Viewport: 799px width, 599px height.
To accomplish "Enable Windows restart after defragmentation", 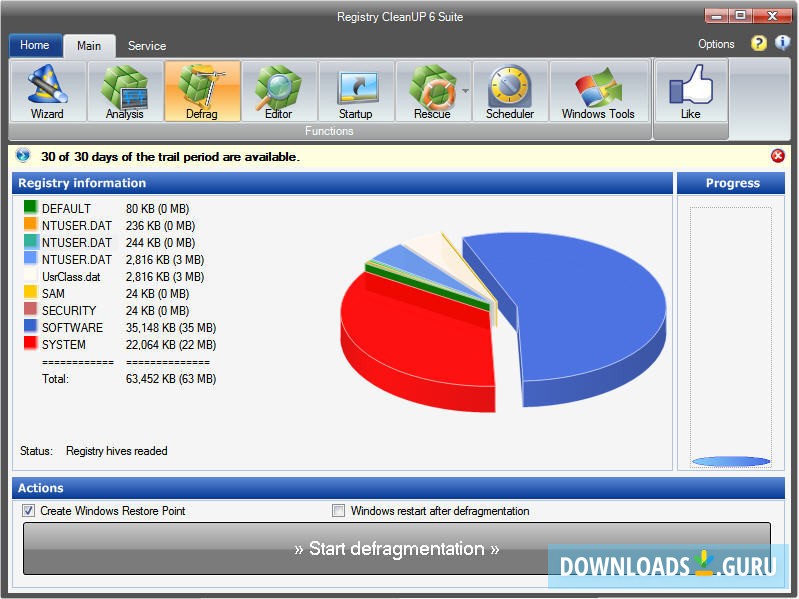I will [x=338, y=510].
